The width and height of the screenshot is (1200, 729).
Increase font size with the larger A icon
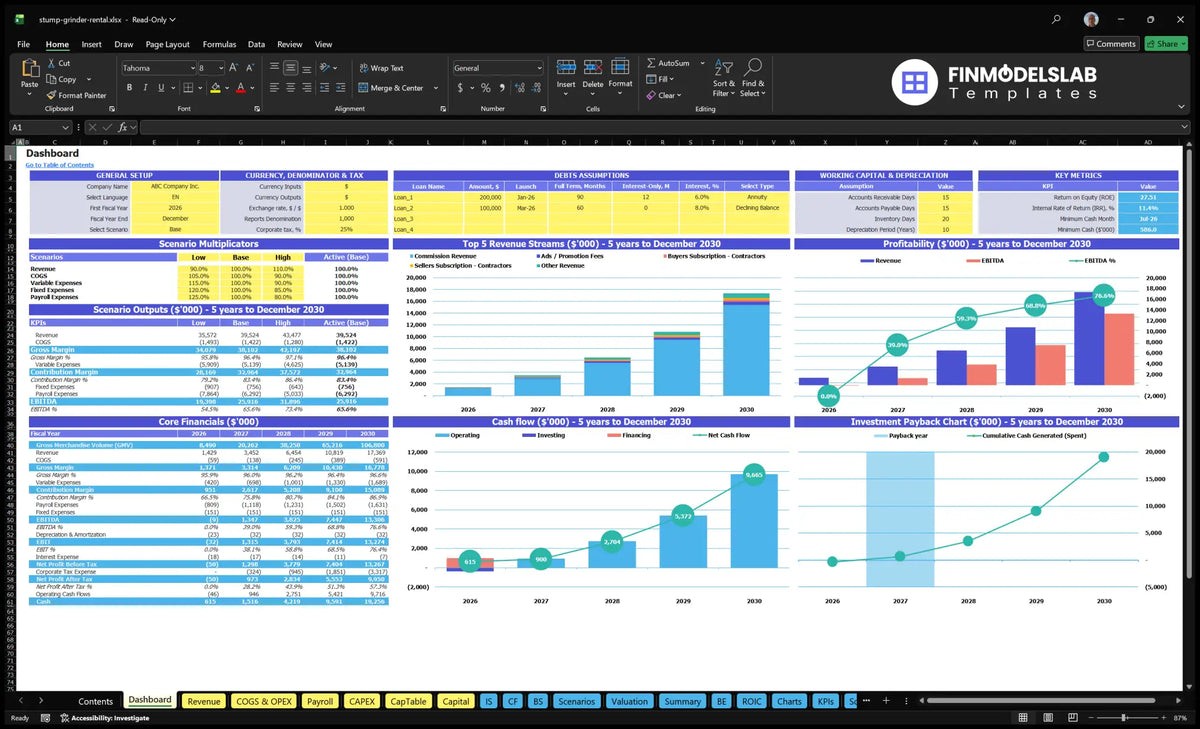[236, 68]
